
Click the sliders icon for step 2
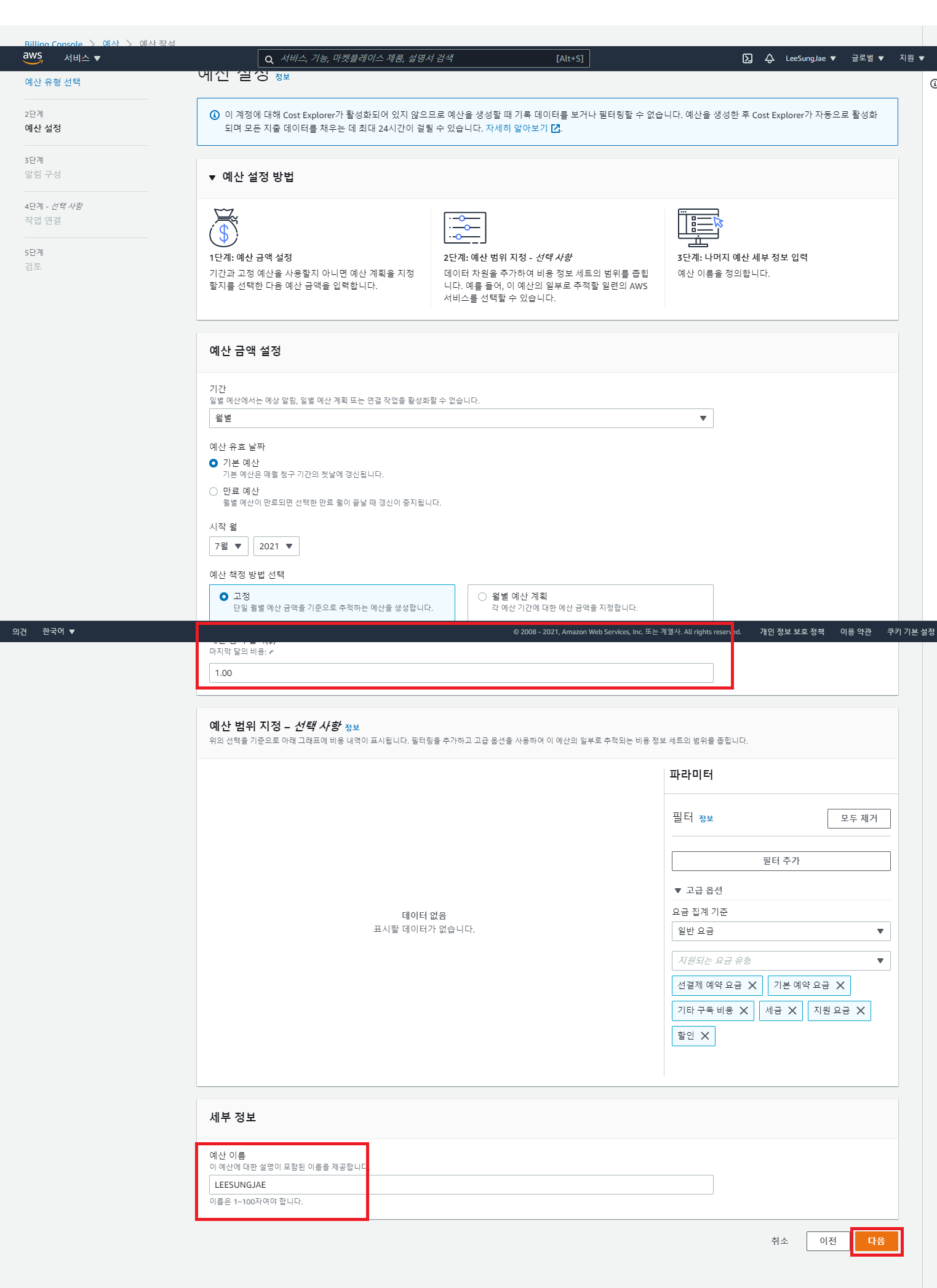pos(465,228)
